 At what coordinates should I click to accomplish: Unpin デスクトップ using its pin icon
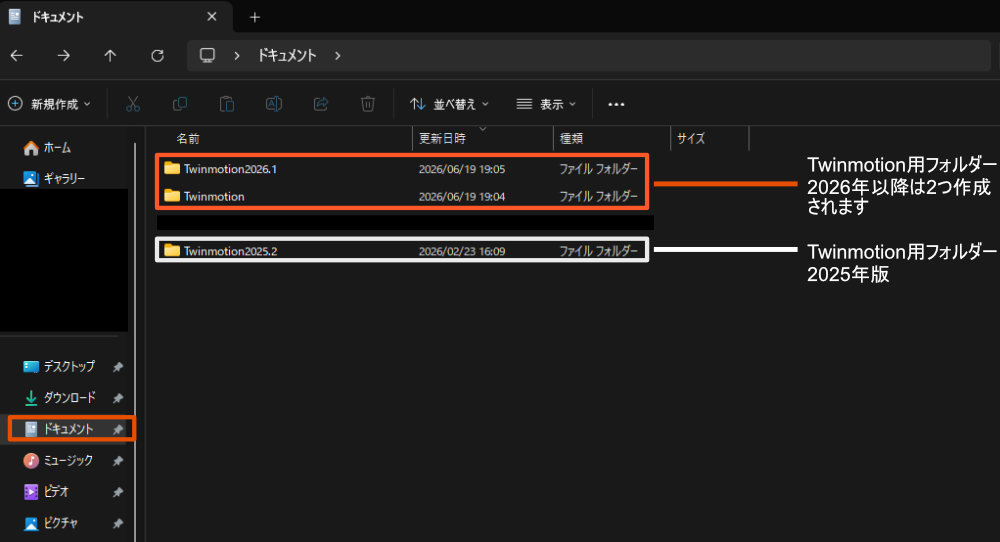[x=118, y=367]
